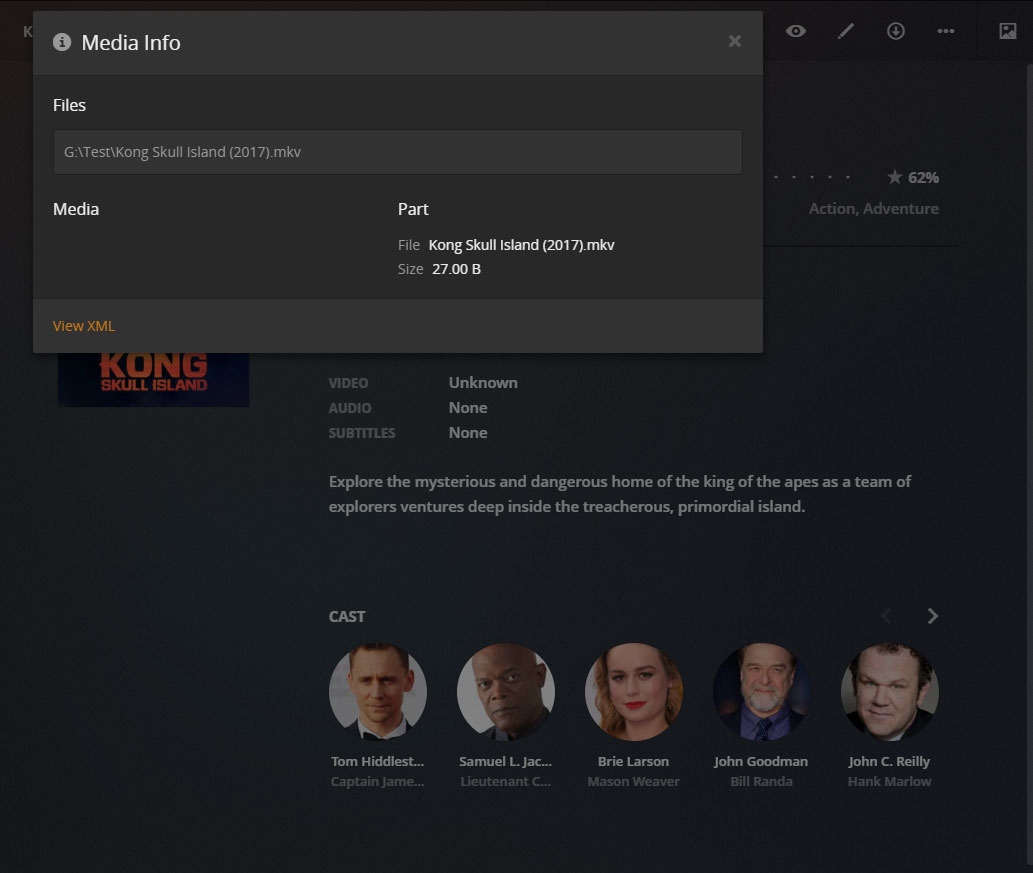Open the Action, Adventure genre link
Image resolution: width=1033 pixels, height=873 pixels.
pyautogui.click(x=874, y=209)
